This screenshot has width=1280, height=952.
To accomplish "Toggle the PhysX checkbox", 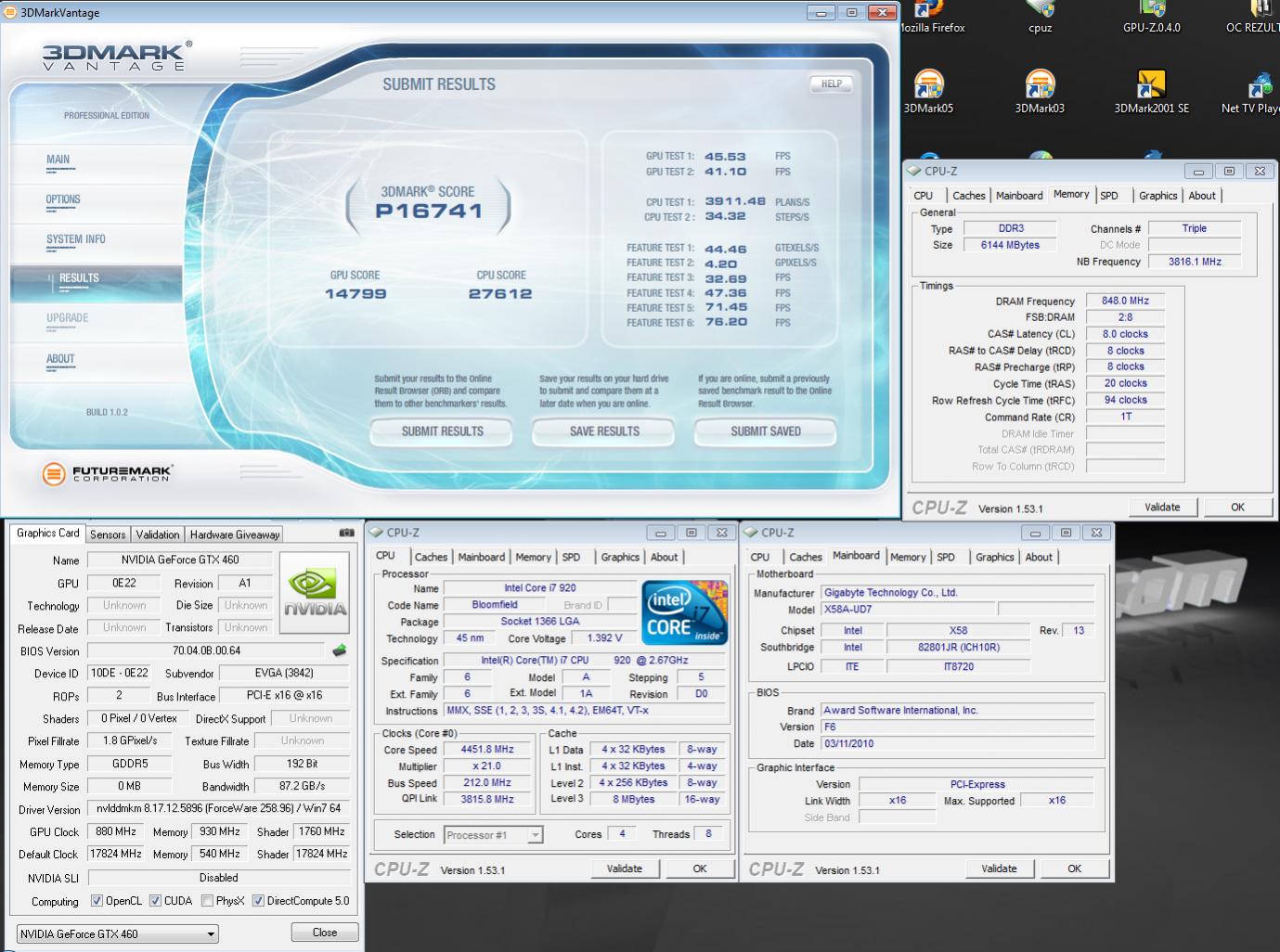I will (207, 901).
